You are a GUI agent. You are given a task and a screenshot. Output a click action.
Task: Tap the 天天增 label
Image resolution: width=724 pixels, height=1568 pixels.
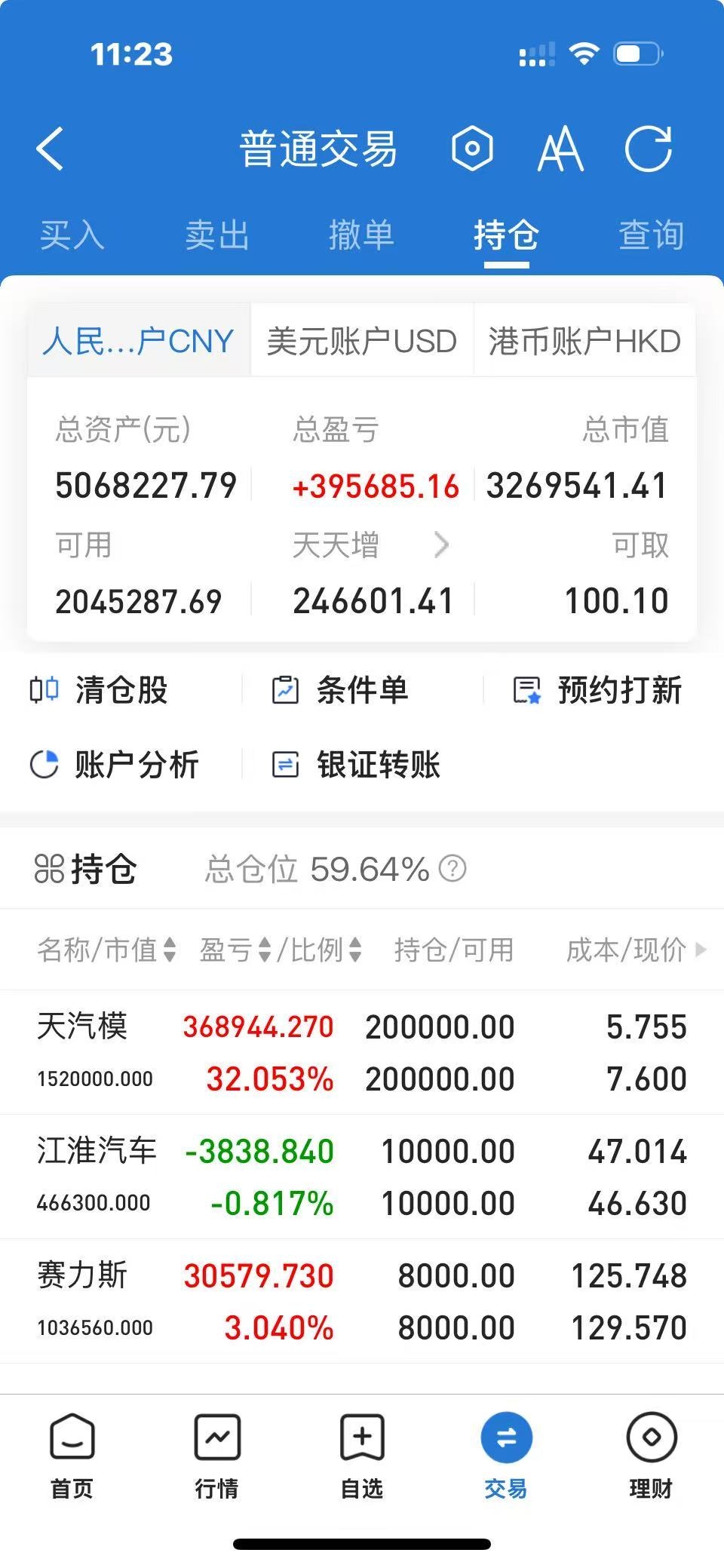[336, 545]
